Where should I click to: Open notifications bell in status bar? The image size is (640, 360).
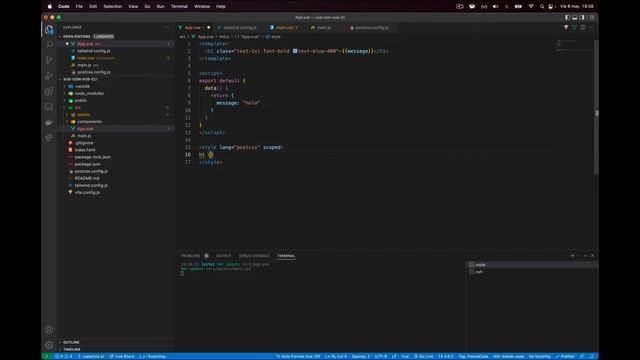coord(591,356)
